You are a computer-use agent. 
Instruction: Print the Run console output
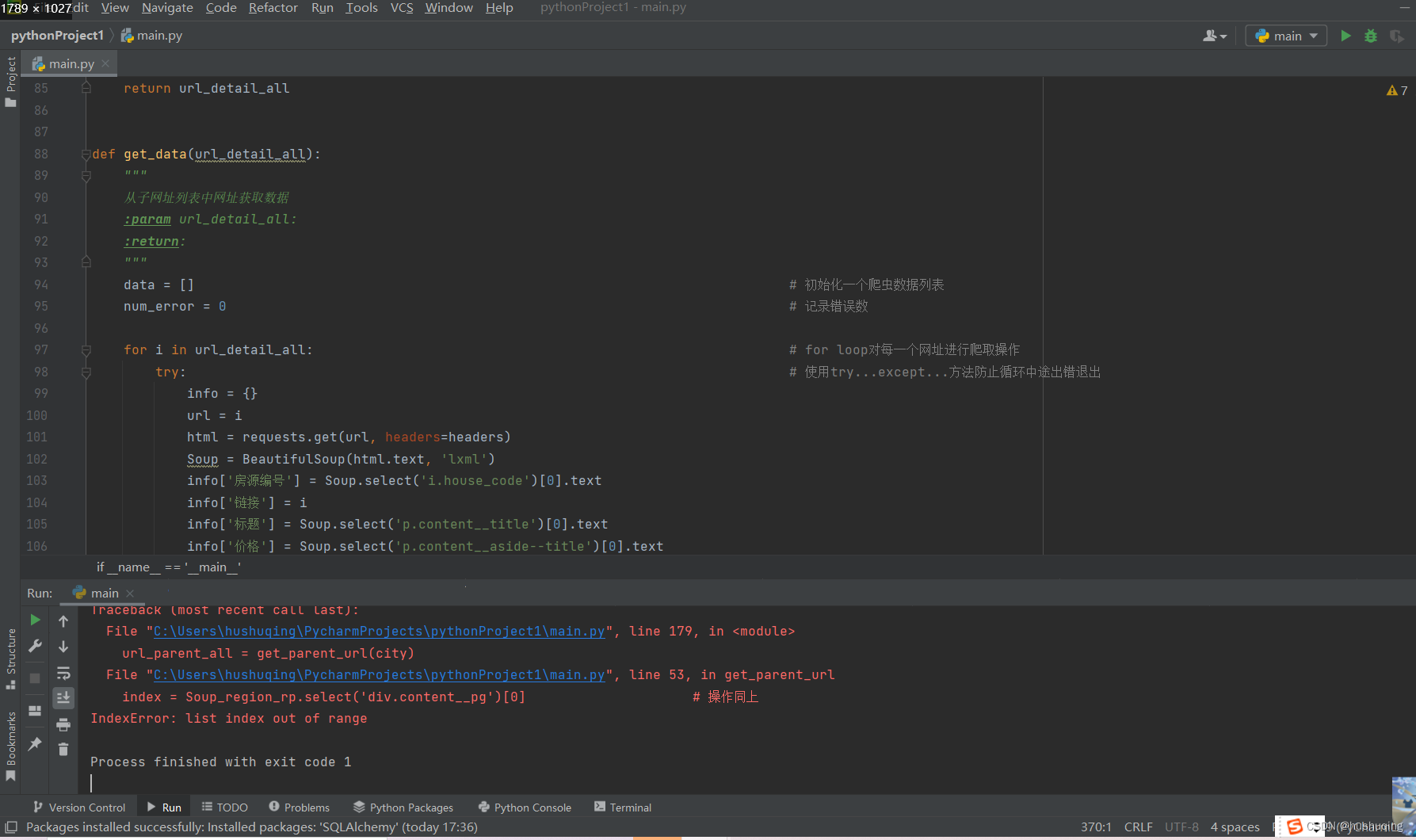[x=63, y=724]
